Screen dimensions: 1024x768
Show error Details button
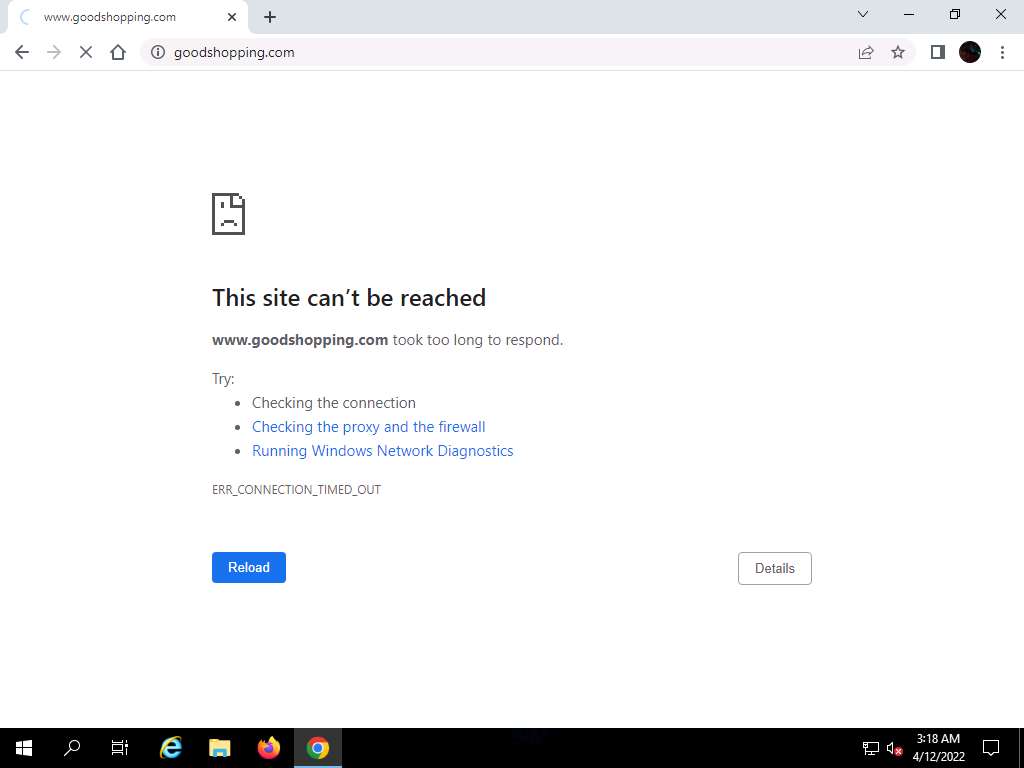[x=775, y=568]
